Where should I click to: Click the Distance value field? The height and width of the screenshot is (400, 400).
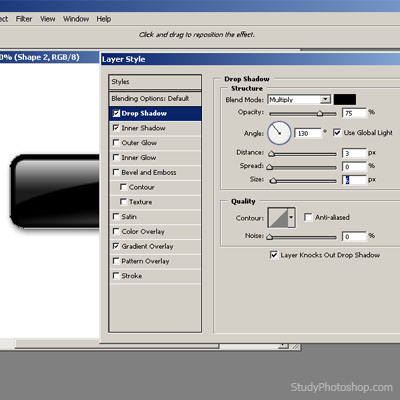[354, 153]
